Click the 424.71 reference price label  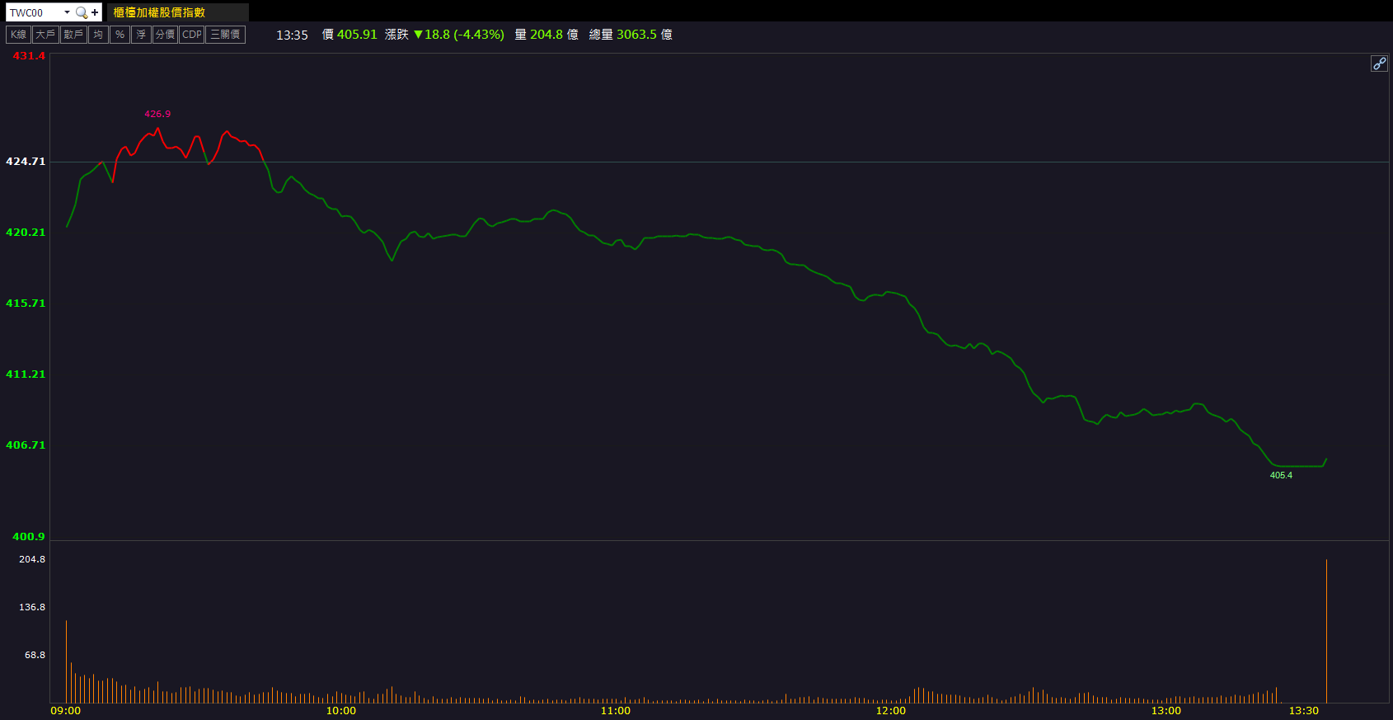point(26,161)
